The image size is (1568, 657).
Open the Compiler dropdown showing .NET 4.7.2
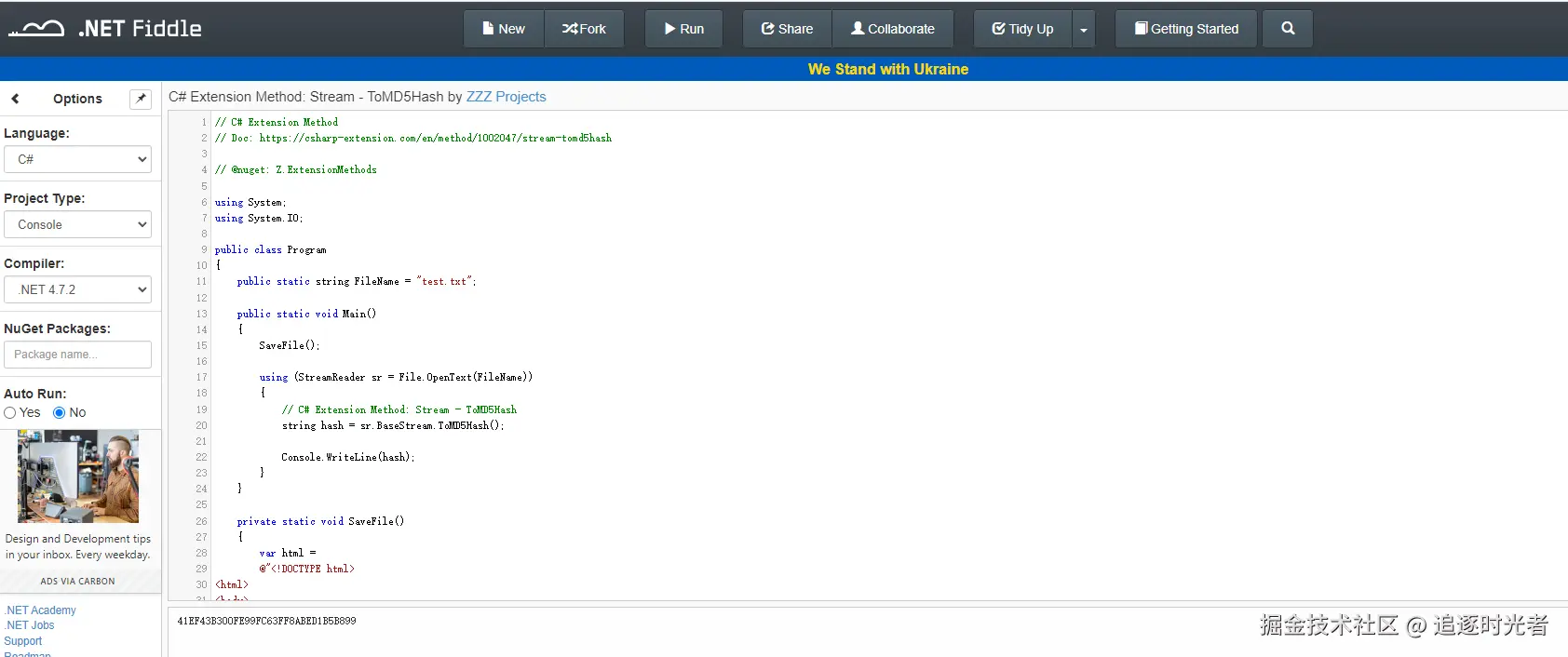coord(77,289)
